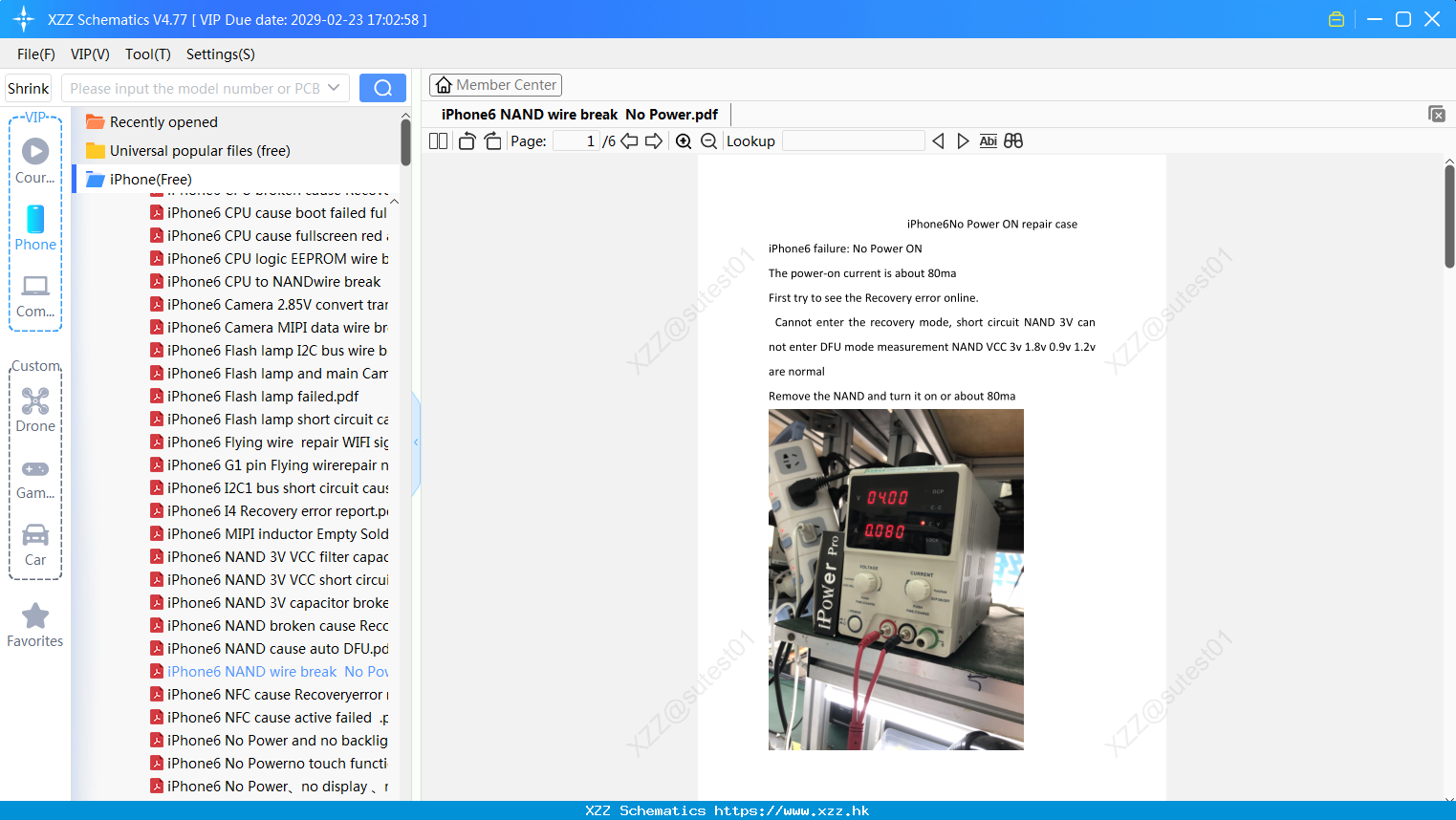Click the detach-window icon at top right of the viewer
This screenshot has width=1456, height=820.
1436,114
